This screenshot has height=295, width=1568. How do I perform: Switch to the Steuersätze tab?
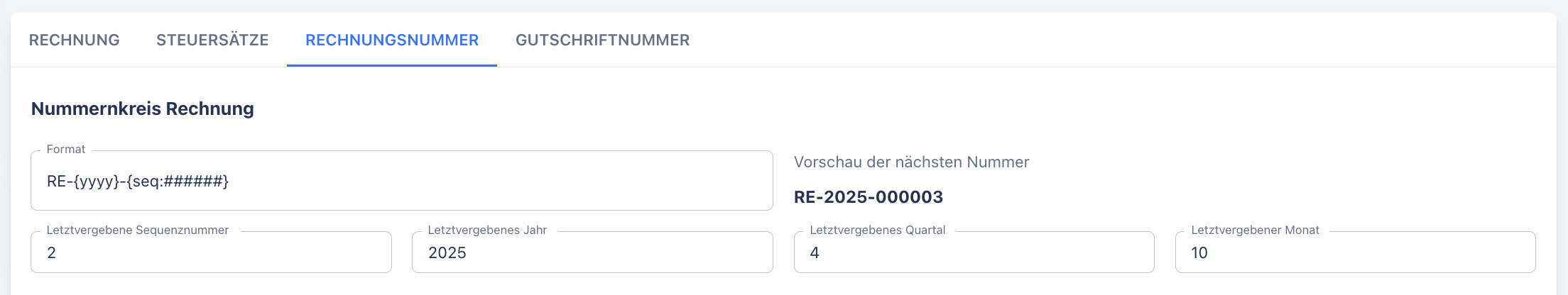212,40
